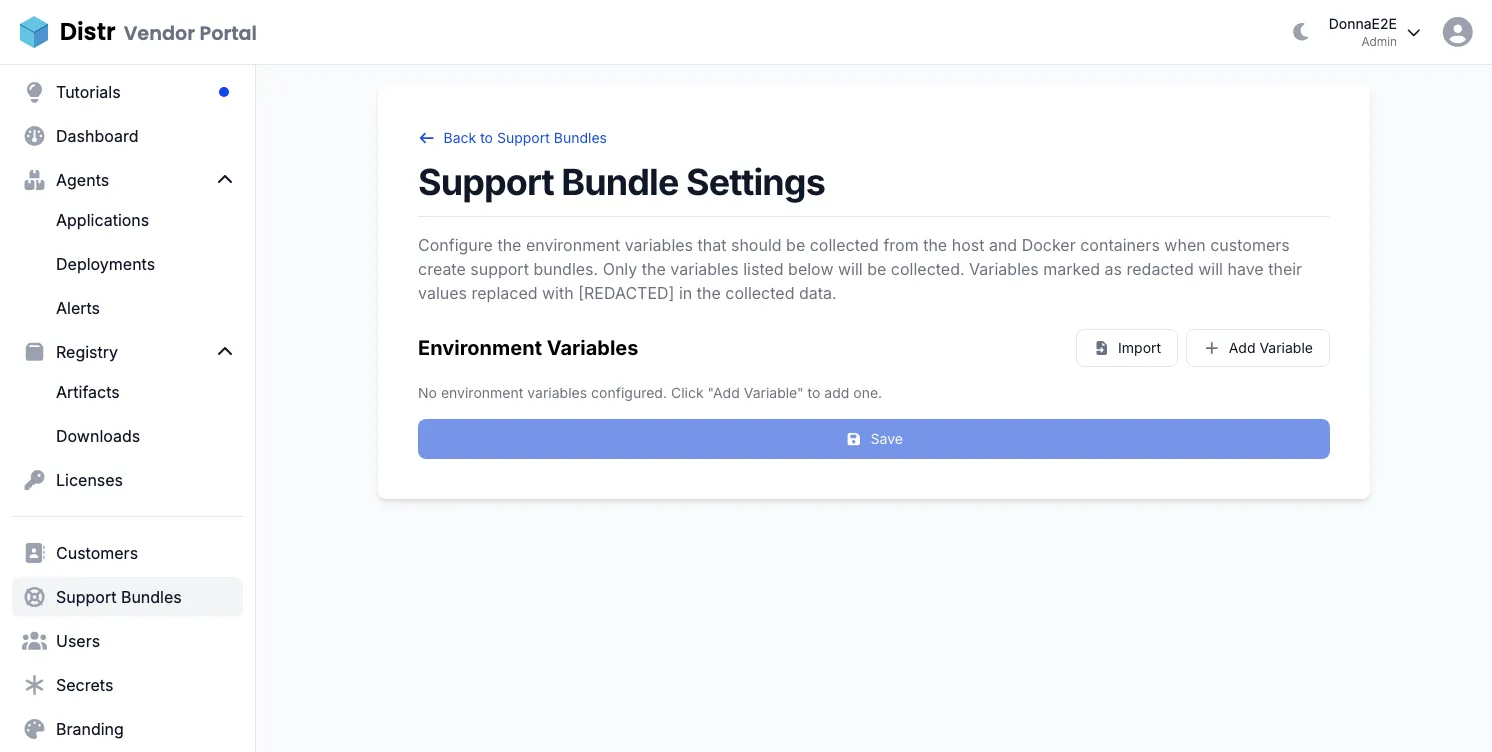Select the Support Bundles lifebuoy icon
The width and height of the screenshot is (1492, 752).
tap(34, 597)
